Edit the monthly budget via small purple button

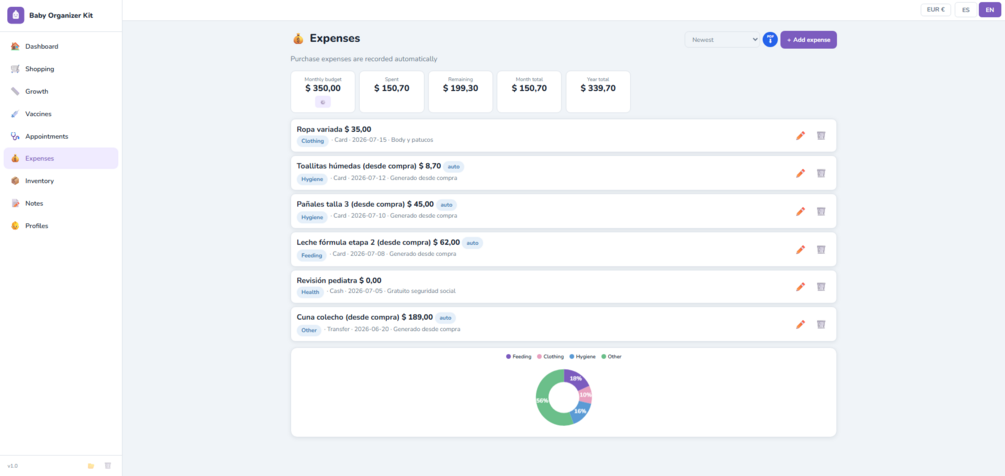pyautogui.click(x=322, y=102)
